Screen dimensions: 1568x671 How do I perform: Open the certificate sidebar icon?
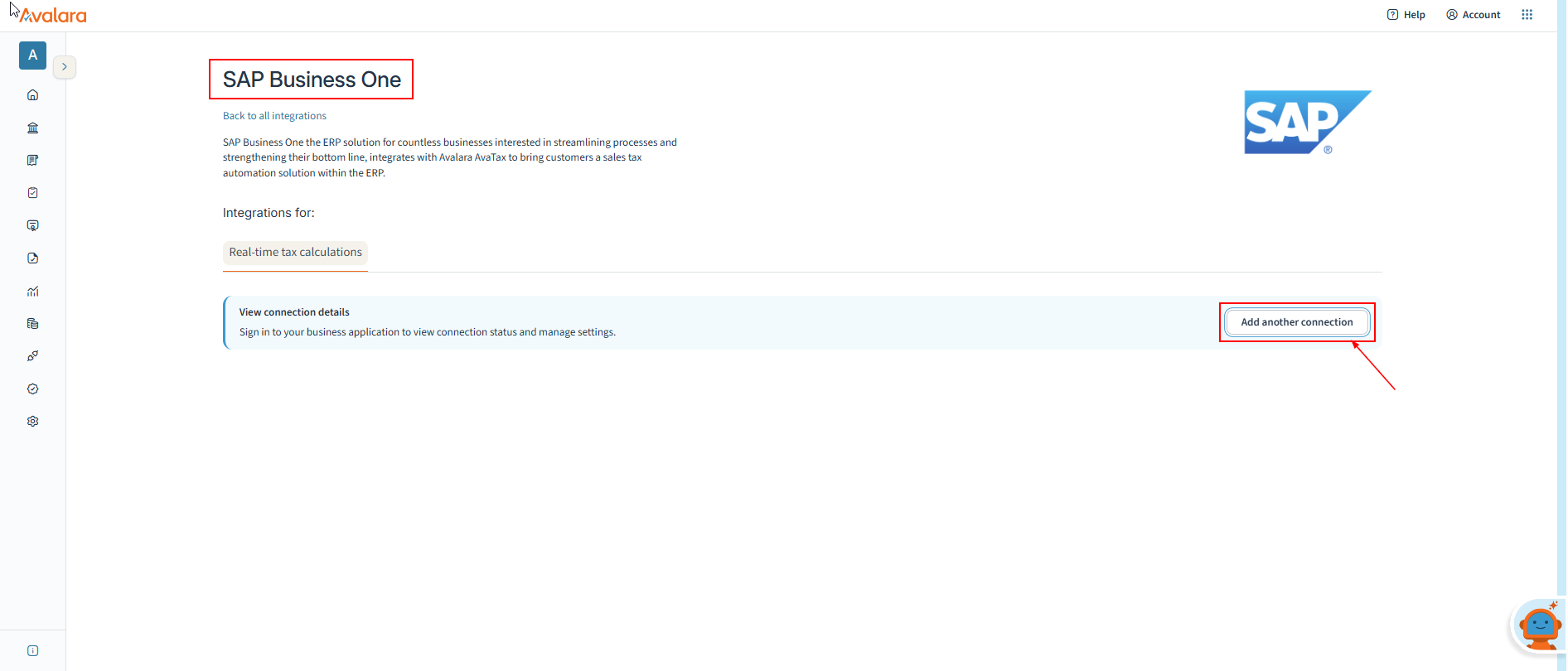pyautogui.click(x=32, y=225)
